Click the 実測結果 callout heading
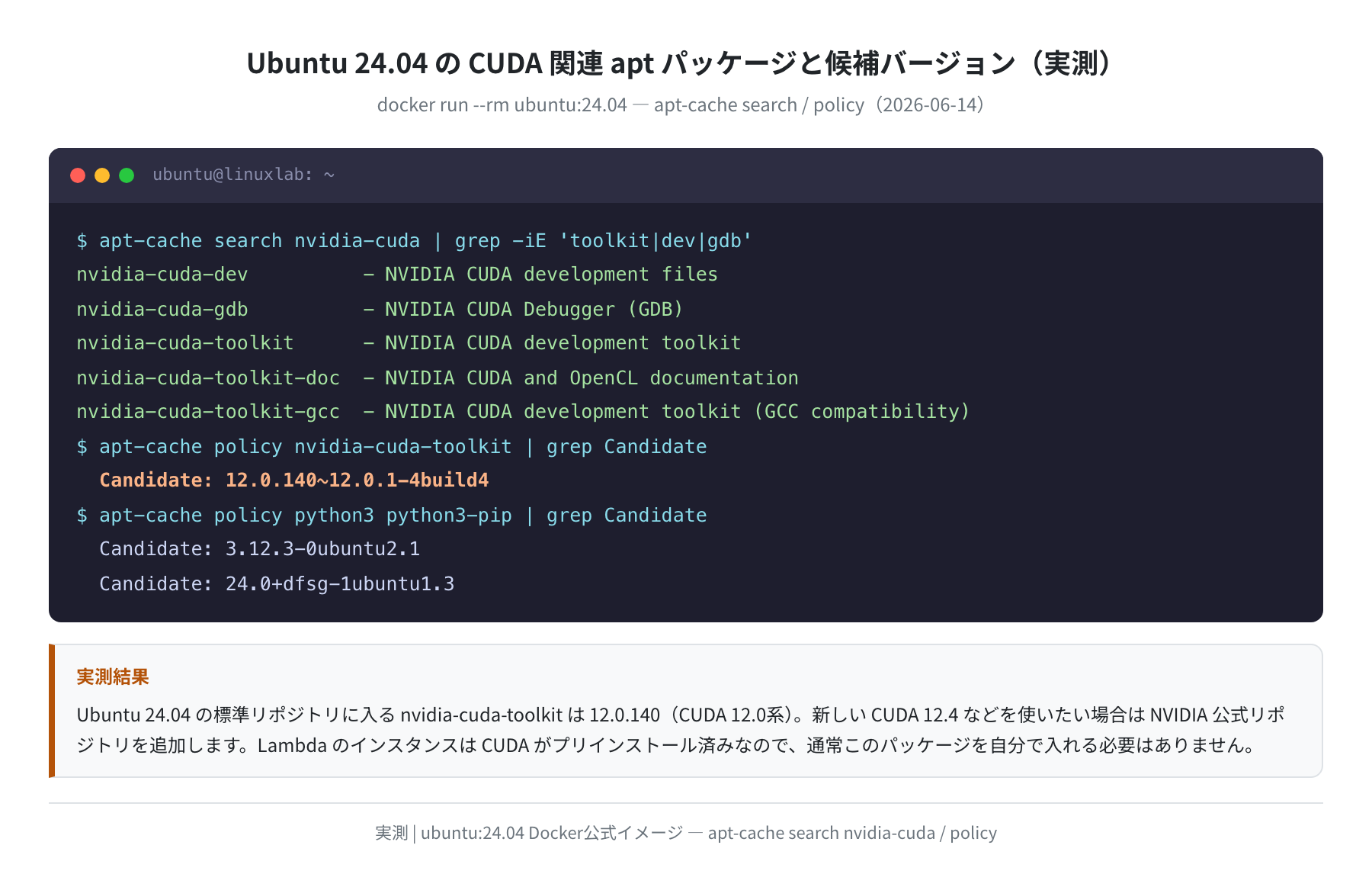This screenshot has width=1372, height=874. 113,676
